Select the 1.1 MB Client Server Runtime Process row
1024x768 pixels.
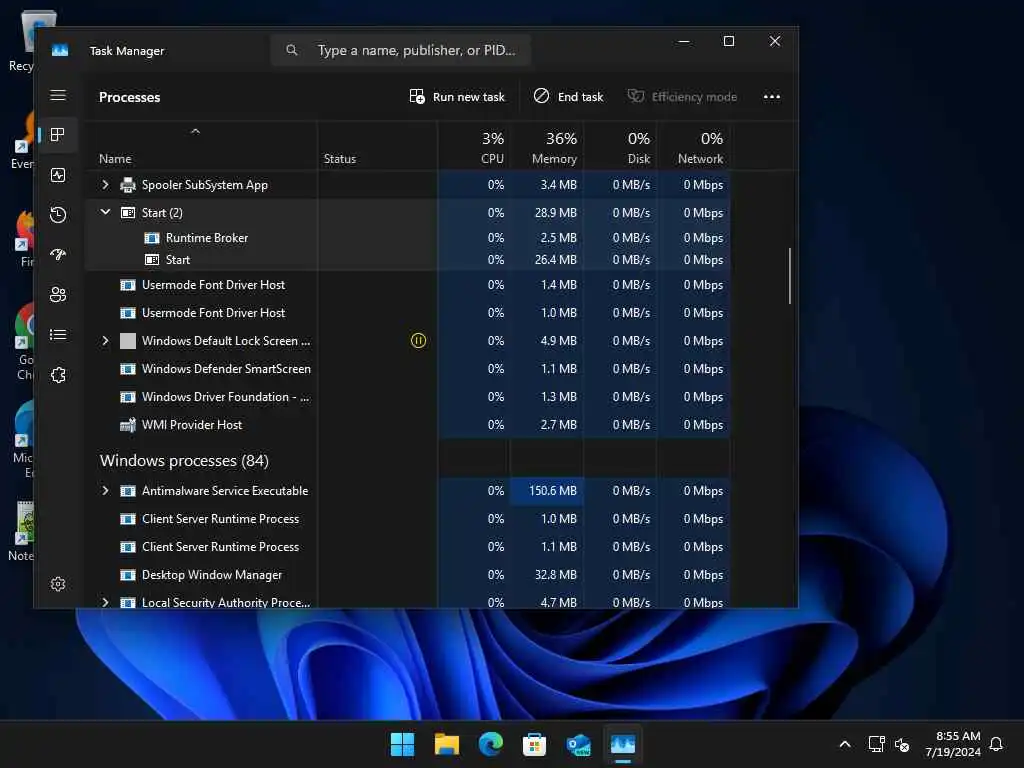tap(408, 547)
